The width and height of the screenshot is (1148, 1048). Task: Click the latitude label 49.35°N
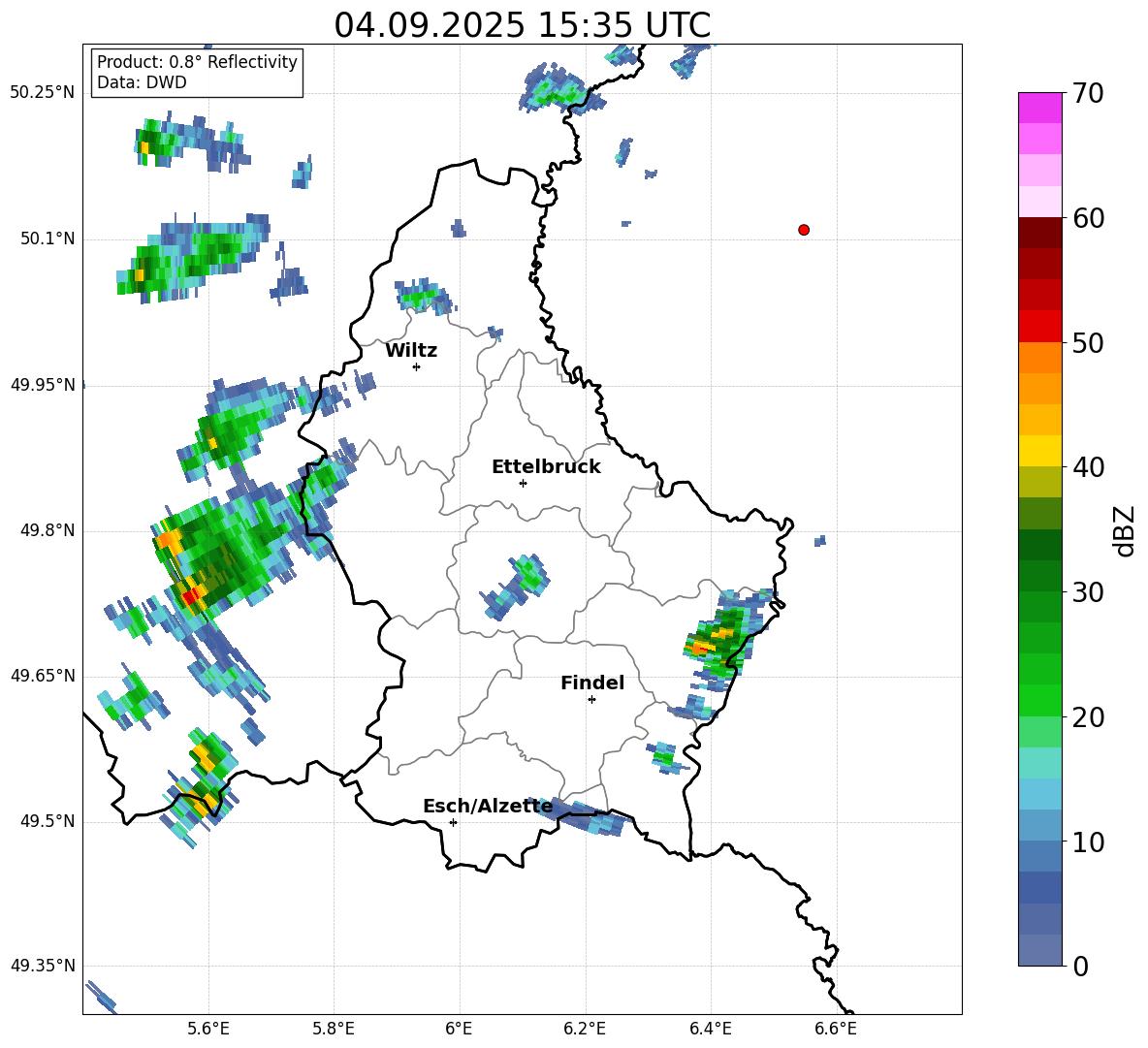pos(43,966)
